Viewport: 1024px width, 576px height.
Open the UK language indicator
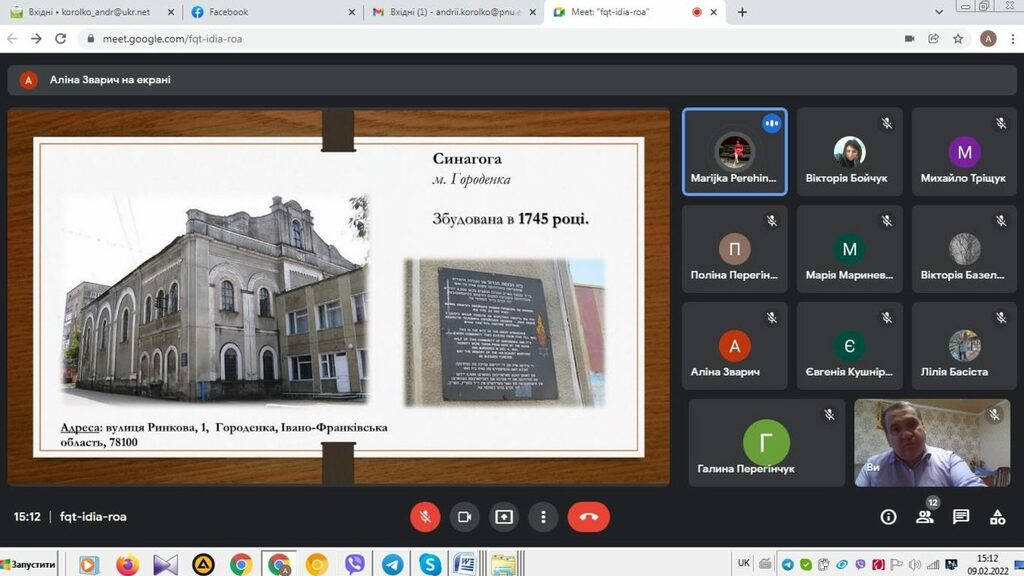coord(744,563)
